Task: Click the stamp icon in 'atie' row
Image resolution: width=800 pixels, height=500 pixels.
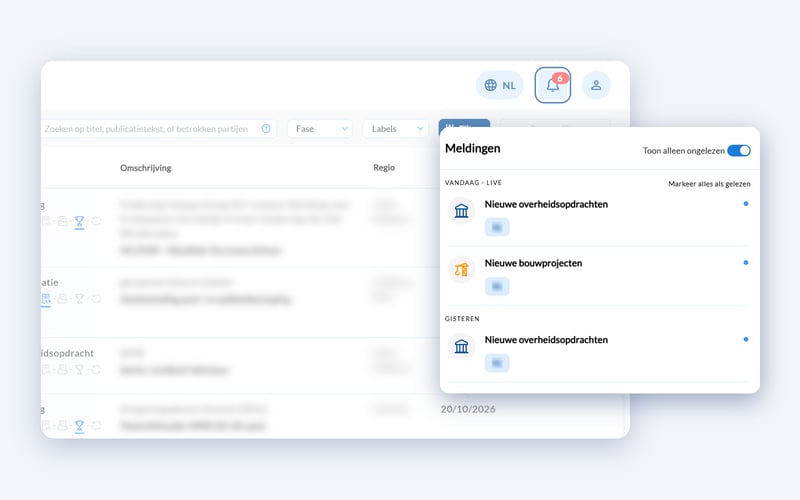Action: pyautogui.click(x=62, y=298)
